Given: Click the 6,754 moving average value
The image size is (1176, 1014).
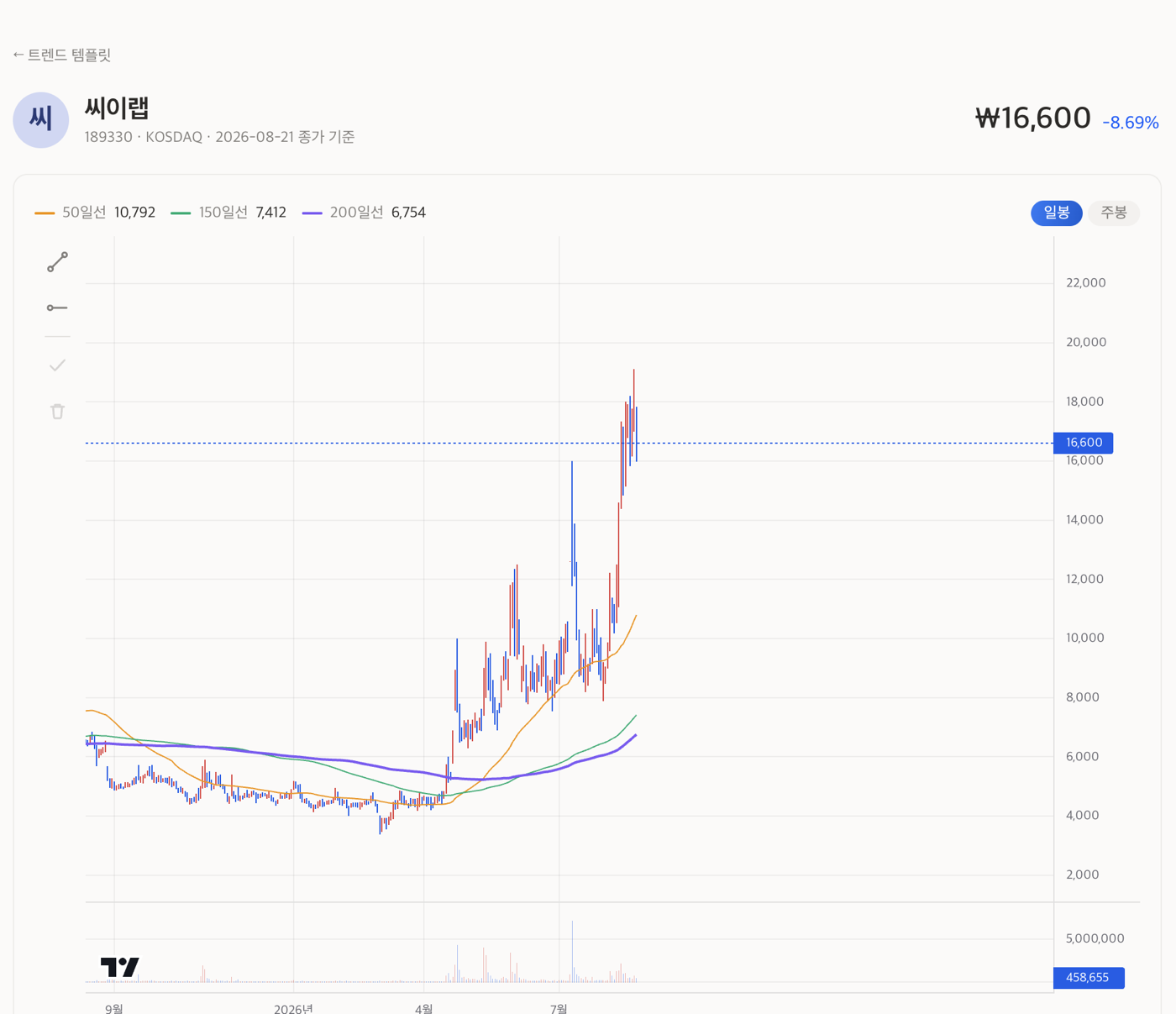Looking at the screenshot, I should (408, 213).
